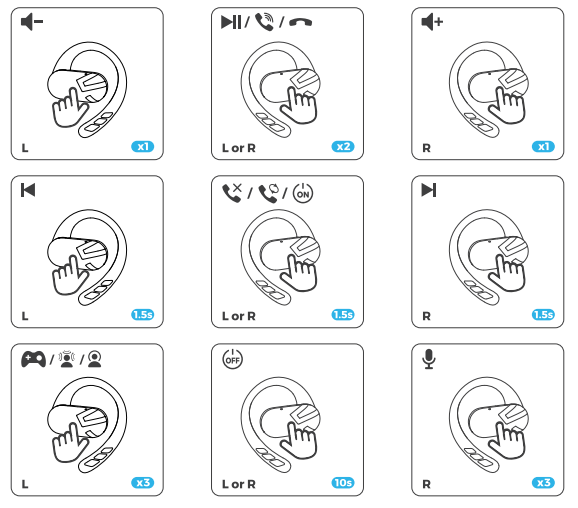The width and height of the screenshot is (578, 508).
Task: Click the game controller icon
Action: pyautogui.click(x=34, y=359)
